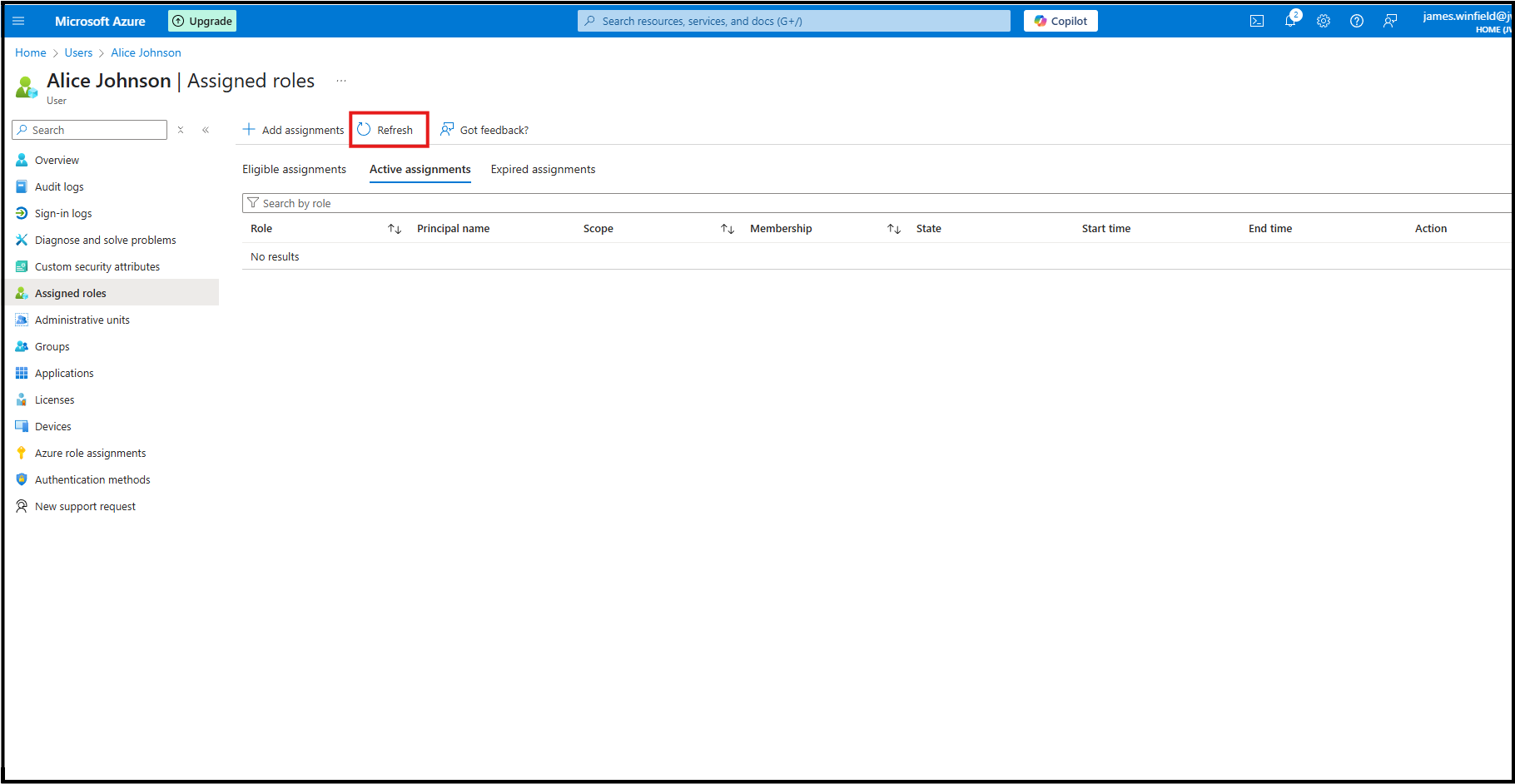The image size is (1515, 784).
Task: Focus the global resource search box
Action: tap(794, 21)
